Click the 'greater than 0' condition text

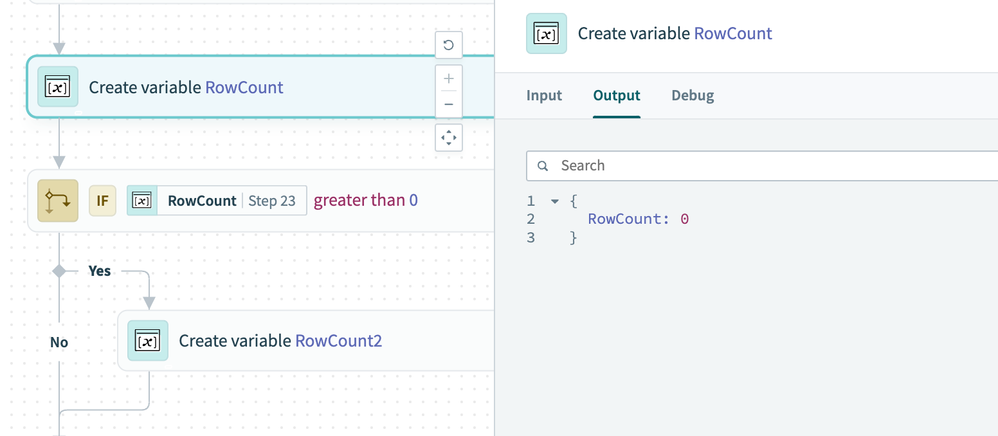(366, 200)
